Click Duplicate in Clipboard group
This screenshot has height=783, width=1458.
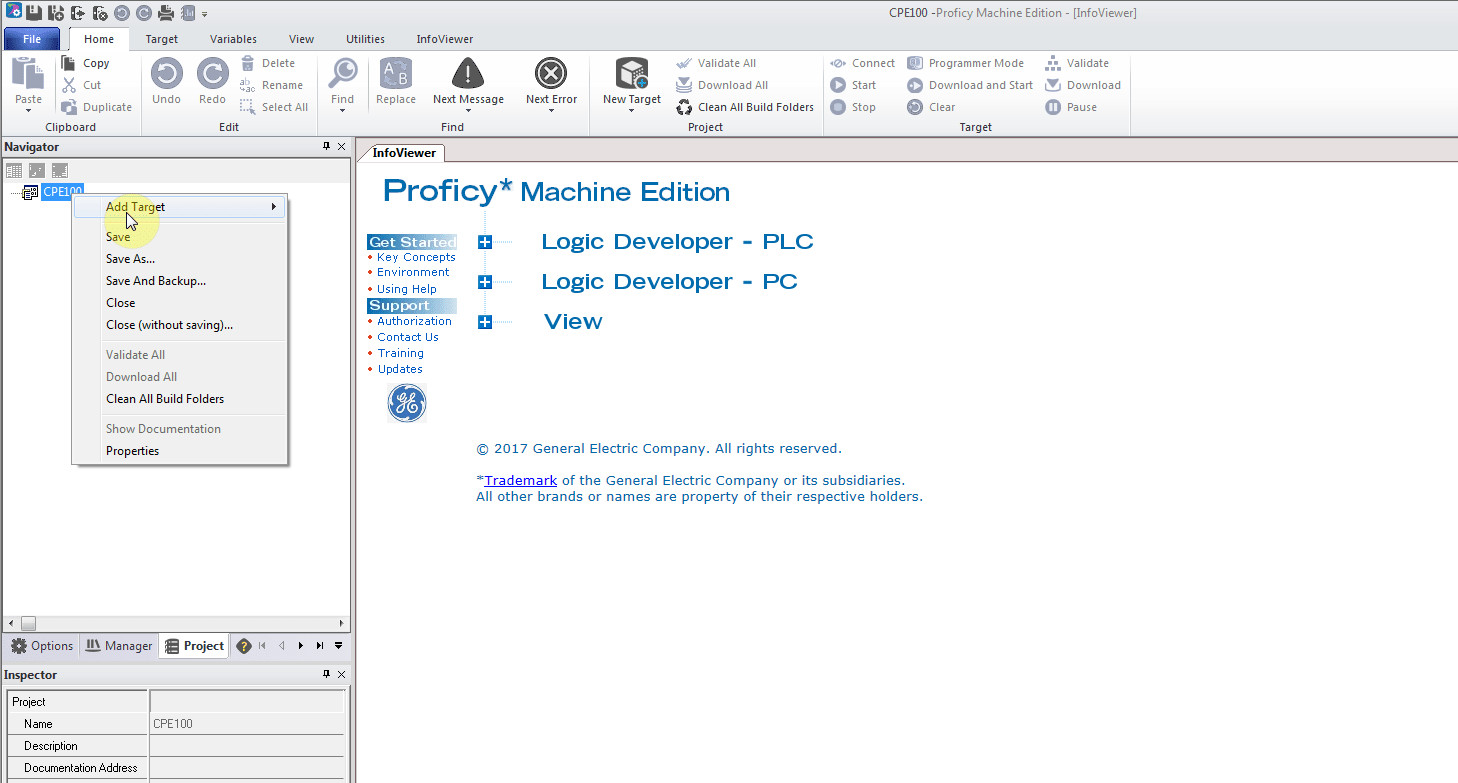point(96,107)
